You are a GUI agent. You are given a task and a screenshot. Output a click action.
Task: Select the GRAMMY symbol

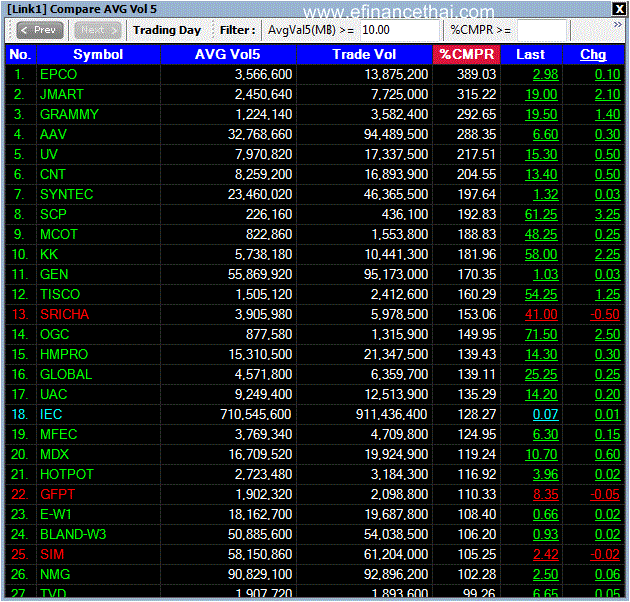coord(69,115)
